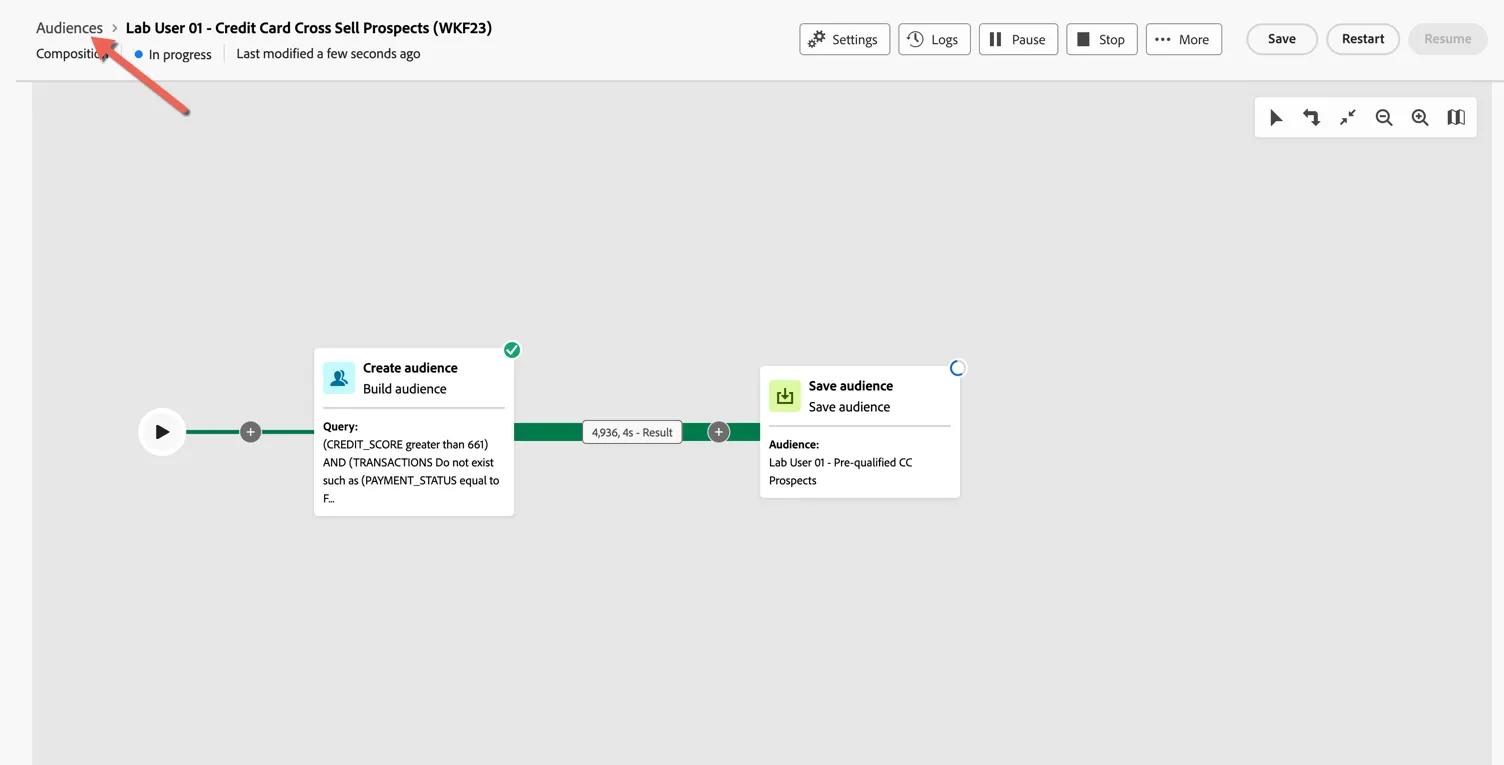This screenshot has width=1504, height=765.
Task: Open the Logs panel
Action: click(x=934, y=39)
